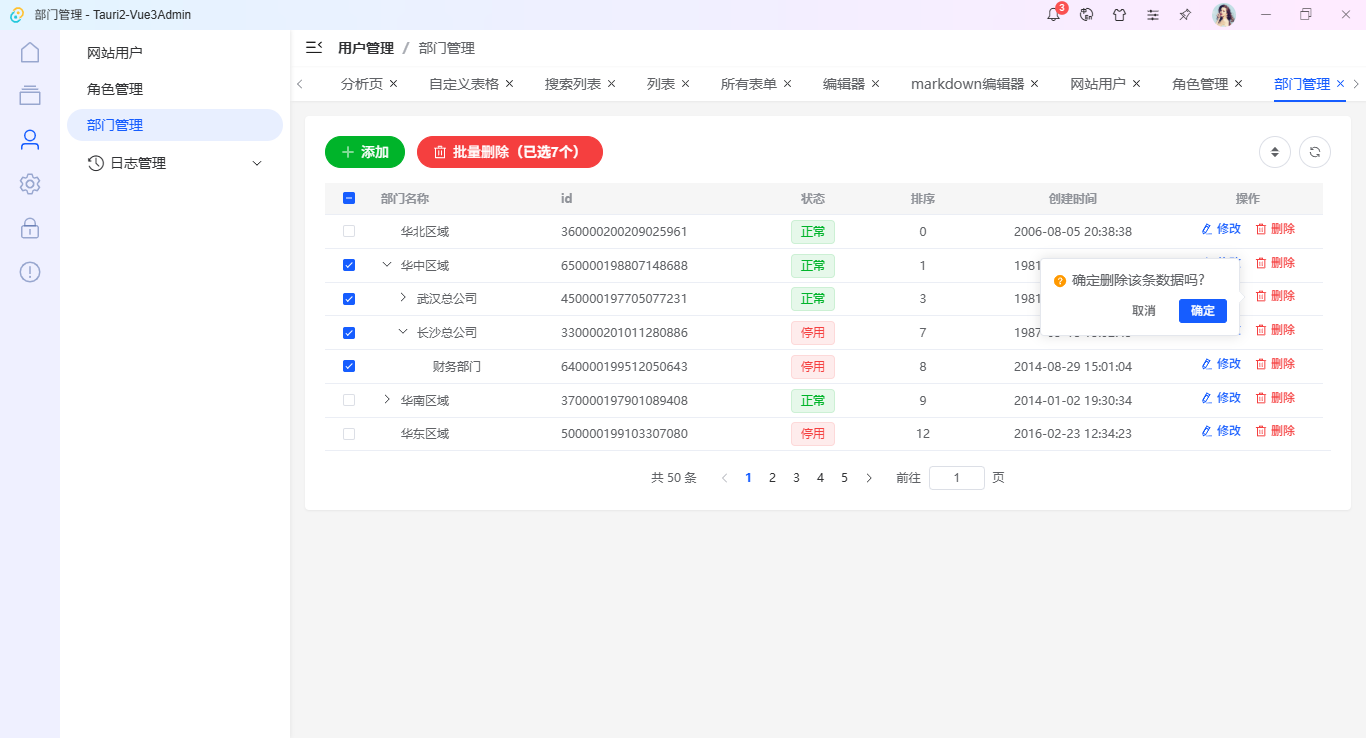Screen dimensions: 1366x738
Task: Switch to the 角色管理 tab
Action: coord(1199,83)
